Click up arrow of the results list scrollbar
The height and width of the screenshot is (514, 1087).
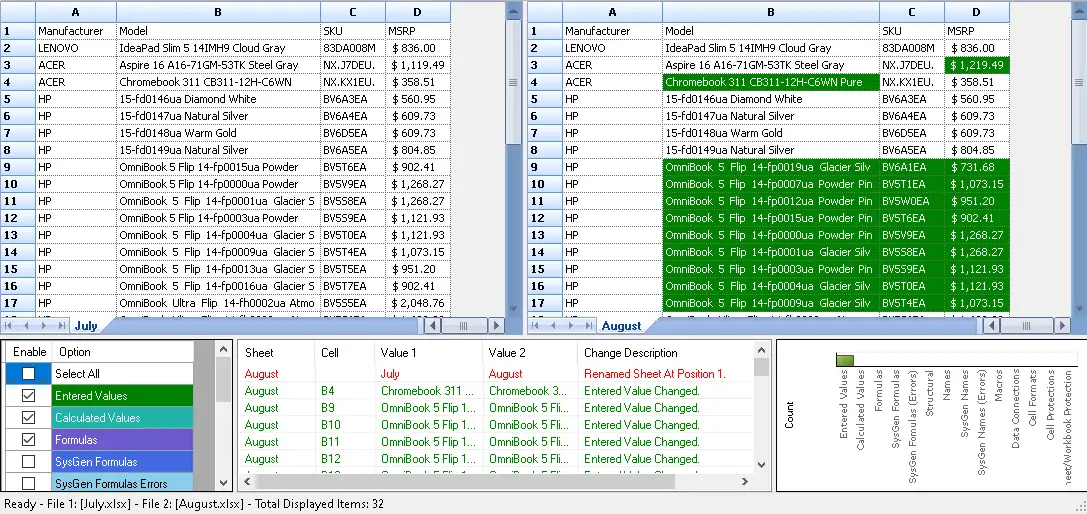[761, 351]
